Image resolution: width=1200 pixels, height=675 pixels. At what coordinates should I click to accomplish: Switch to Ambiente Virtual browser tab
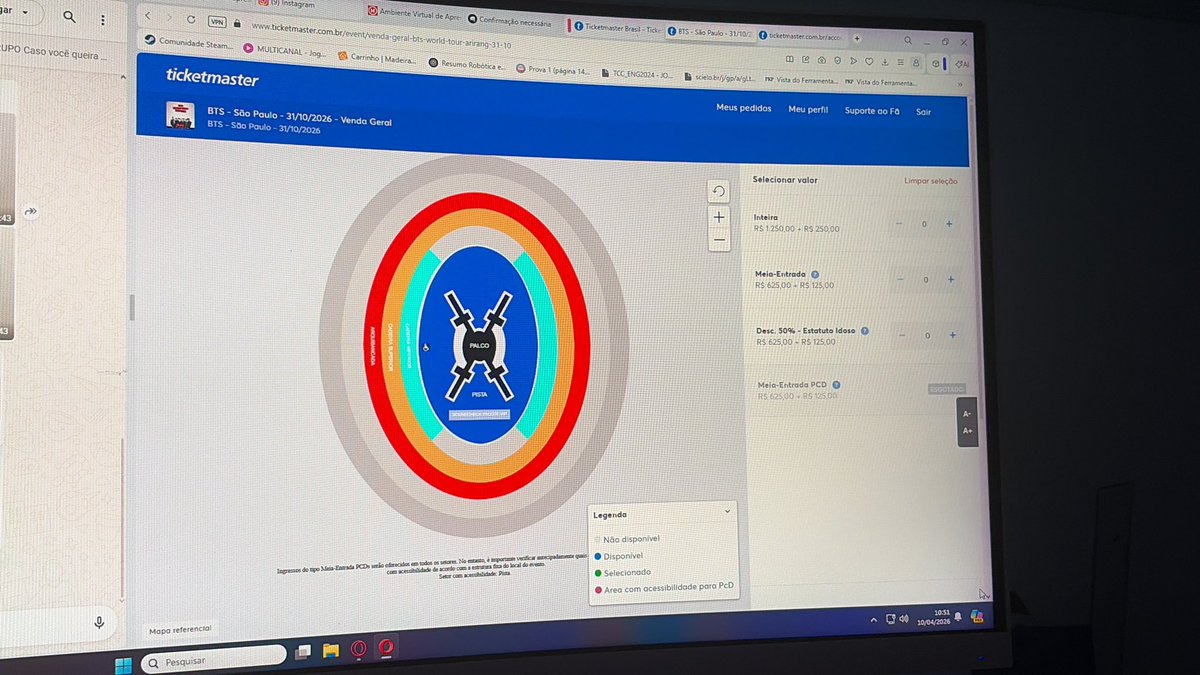tap(412, 12)
